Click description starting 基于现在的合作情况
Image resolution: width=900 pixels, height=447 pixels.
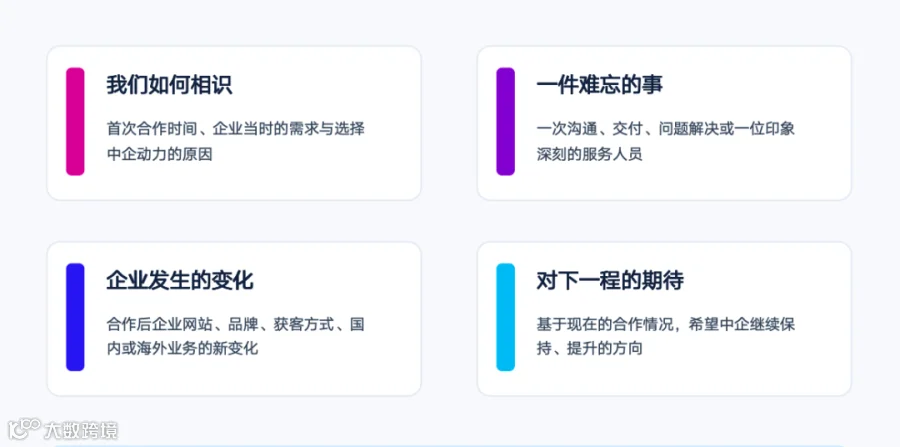click(666, 337)
